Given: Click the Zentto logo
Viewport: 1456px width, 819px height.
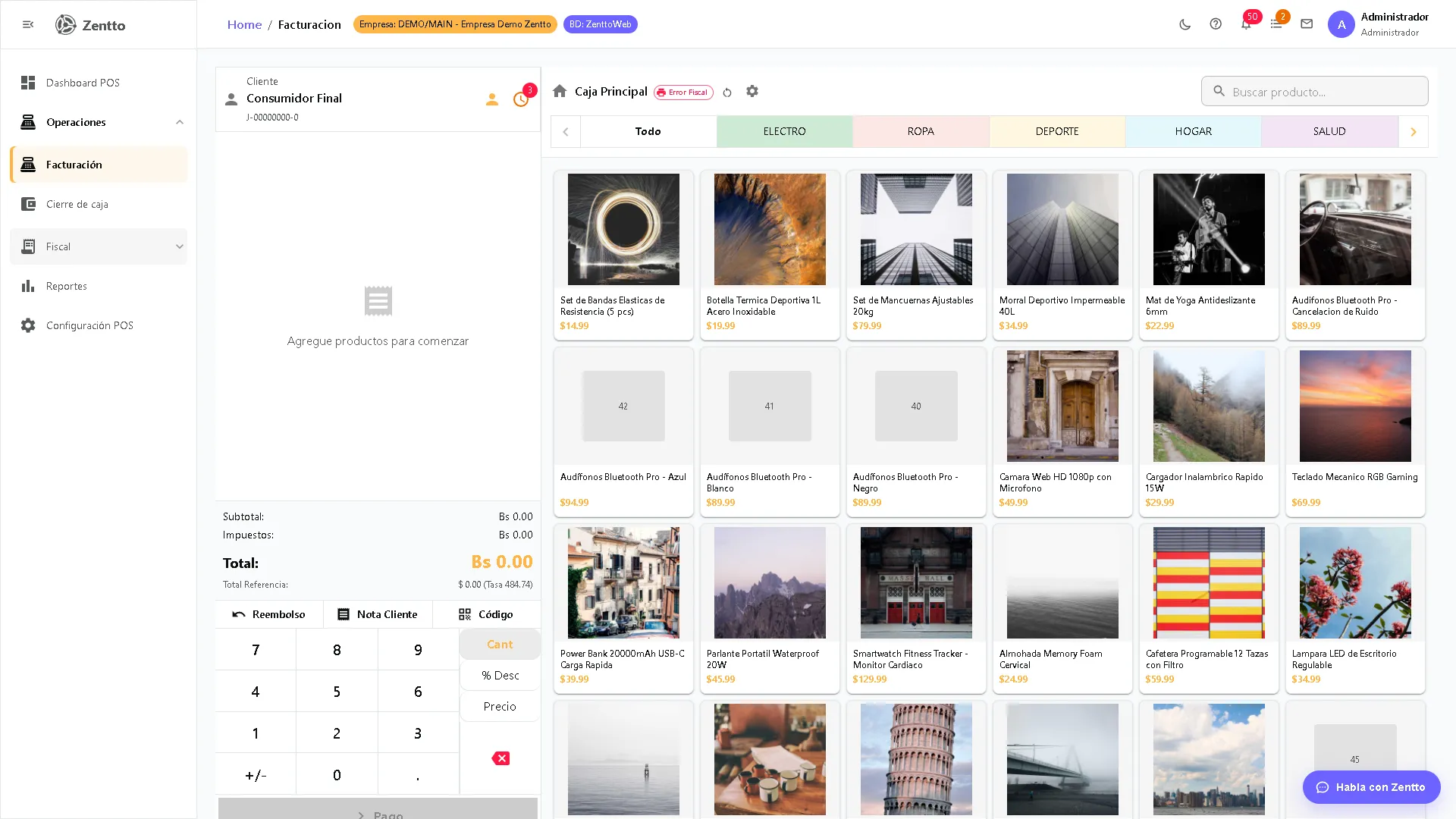Looking at the screenshot, I should [90, 24].
